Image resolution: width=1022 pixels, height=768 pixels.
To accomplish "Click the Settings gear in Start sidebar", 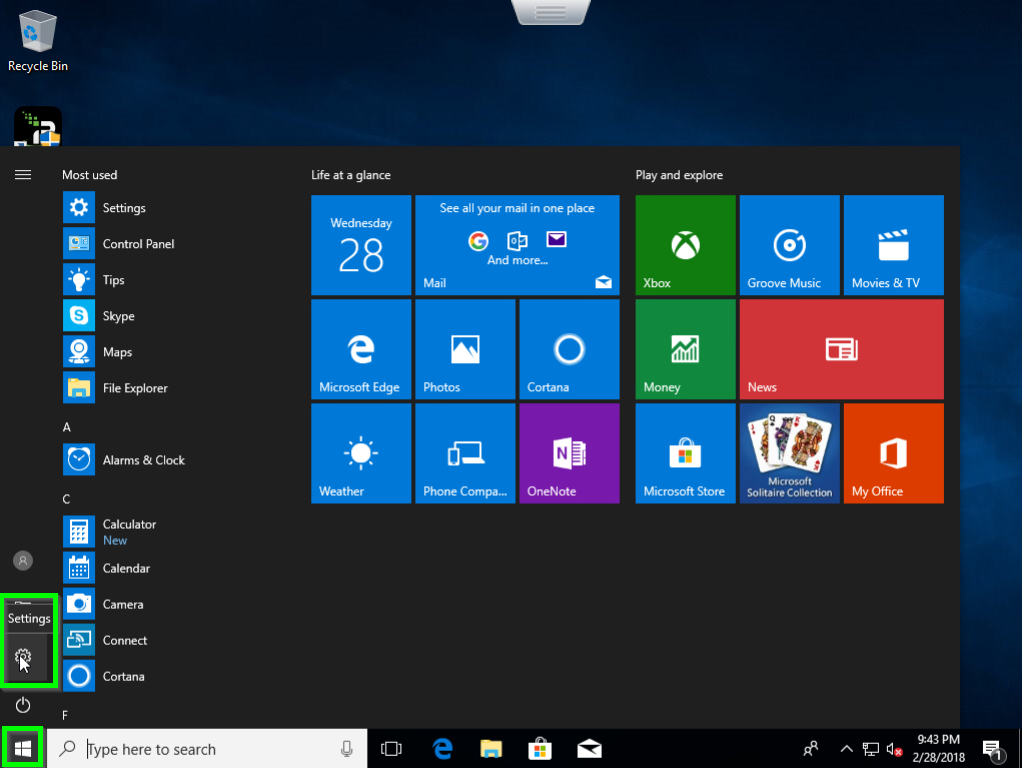I will [23, 657].
